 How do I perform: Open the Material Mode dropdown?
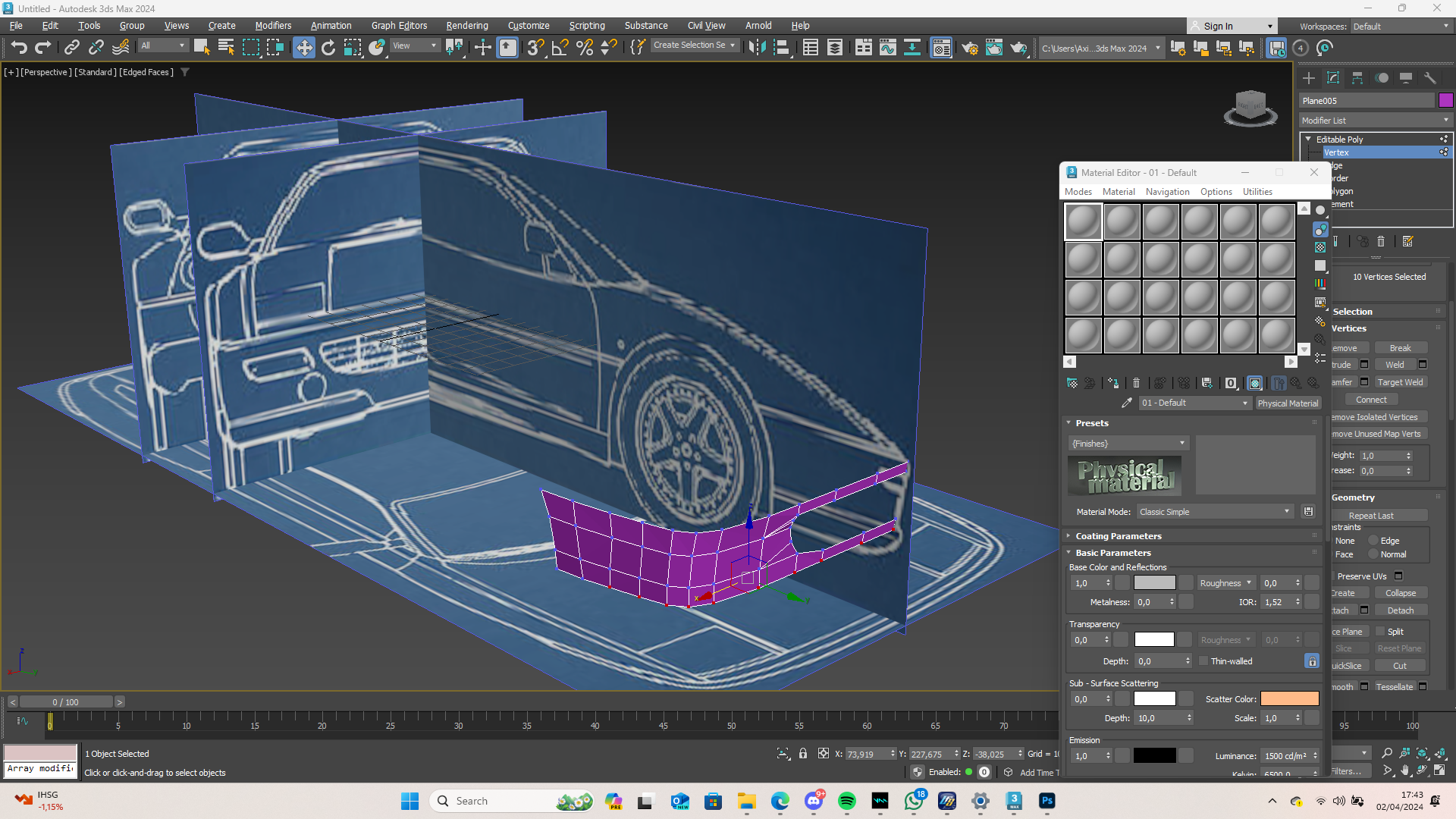coord(1215,512)
